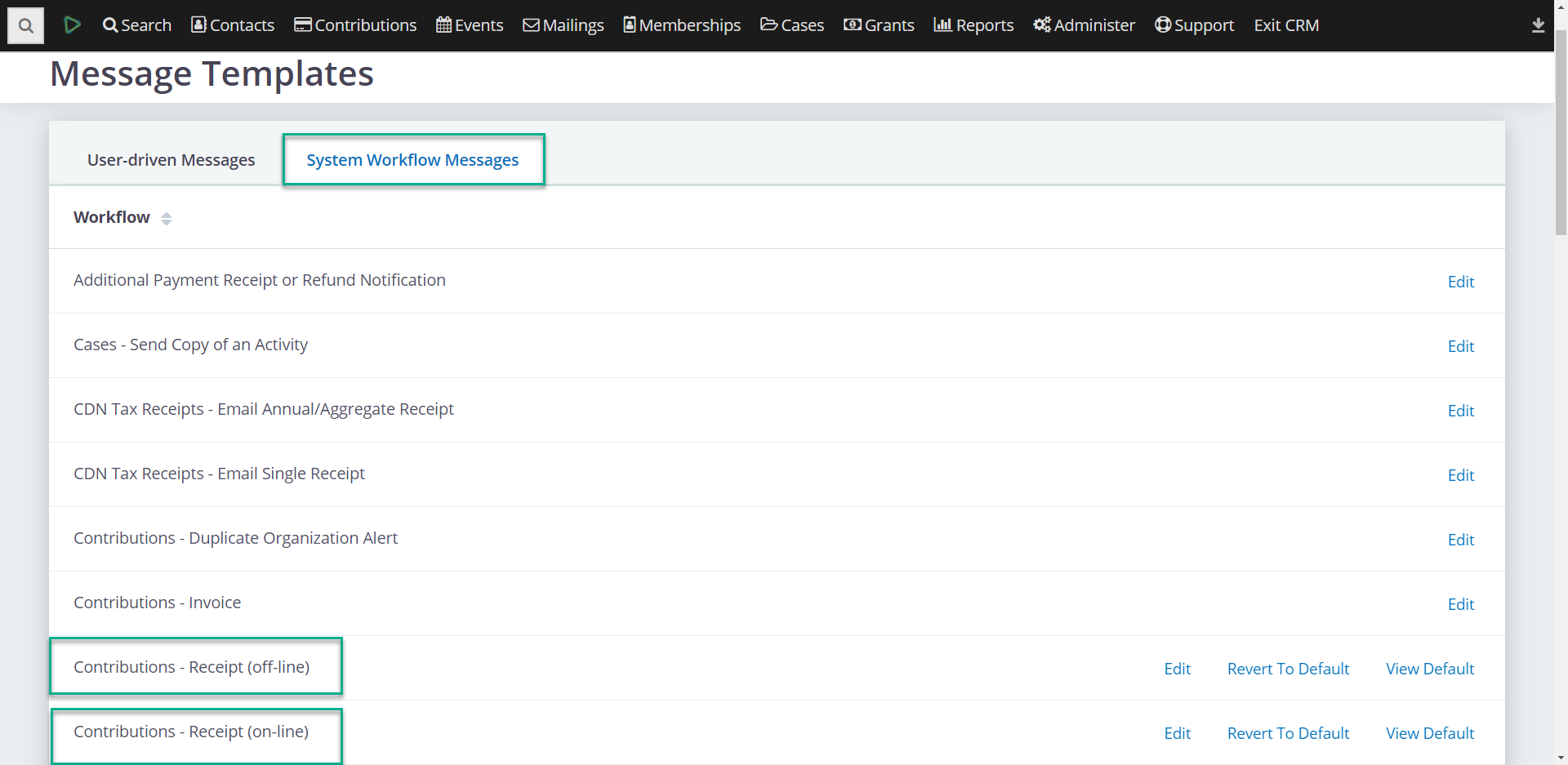Edit Contributions - Invoice template
The height and width of the screenshot is (765, 1568).
tap(1460, 604)
